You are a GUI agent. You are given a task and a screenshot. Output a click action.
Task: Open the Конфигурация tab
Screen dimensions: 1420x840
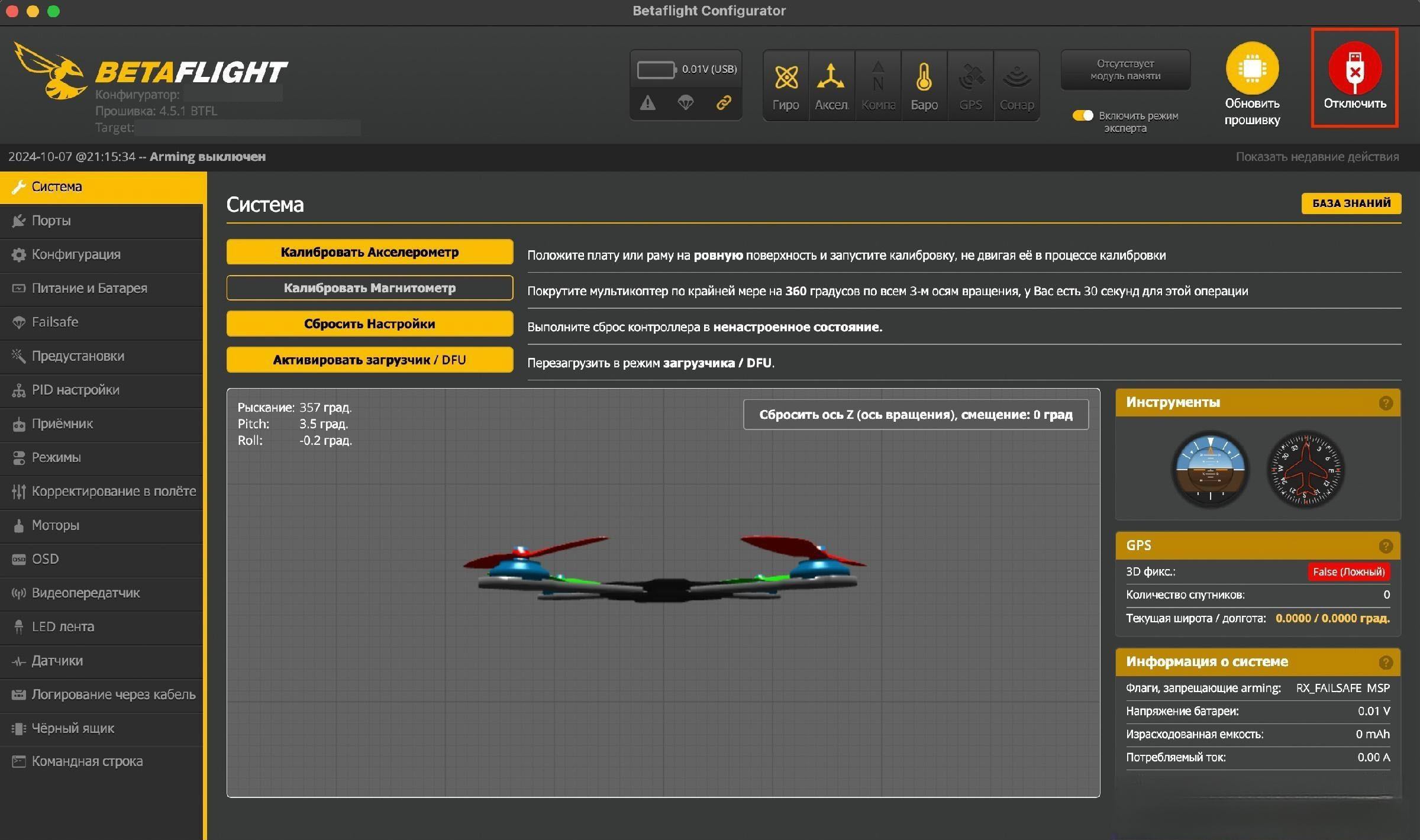[x=102, y=254]
